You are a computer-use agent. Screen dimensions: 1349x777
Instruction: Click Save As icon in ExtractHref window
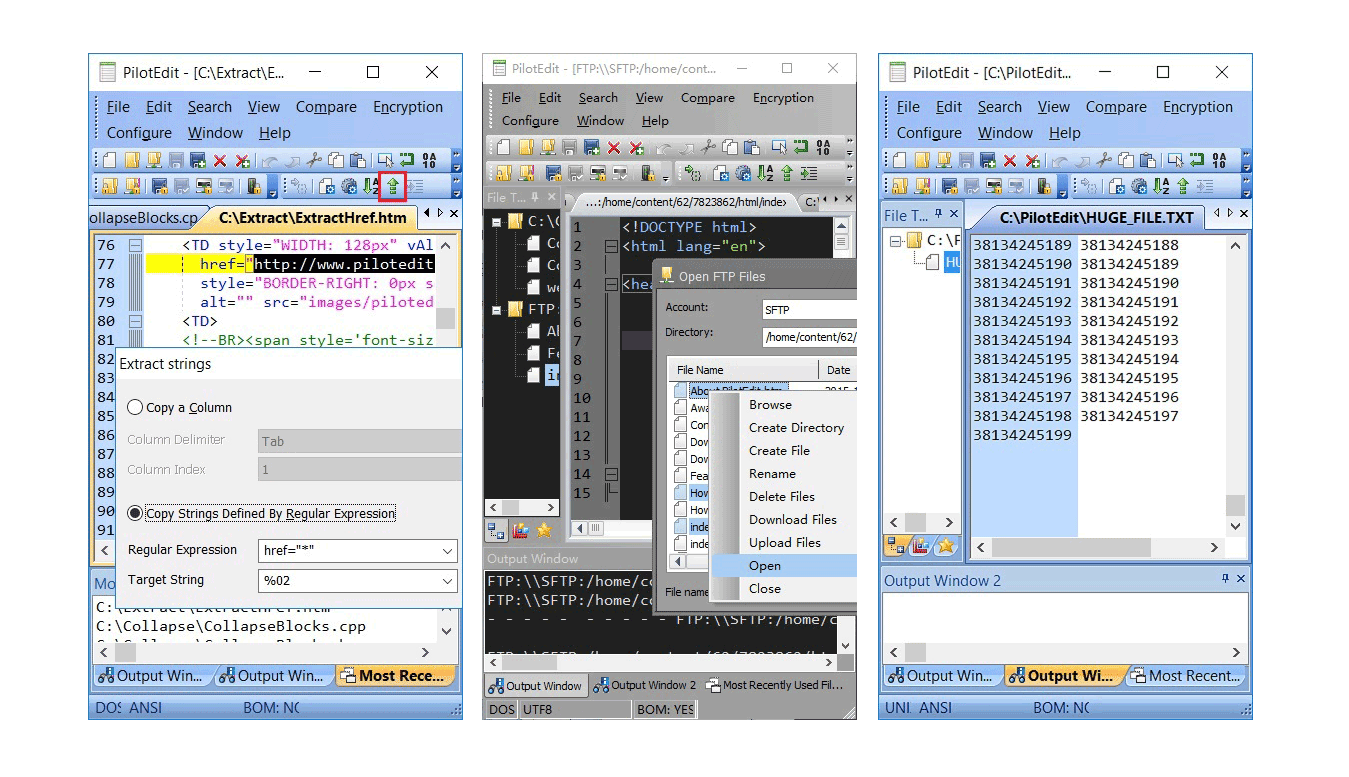[197, 160]
